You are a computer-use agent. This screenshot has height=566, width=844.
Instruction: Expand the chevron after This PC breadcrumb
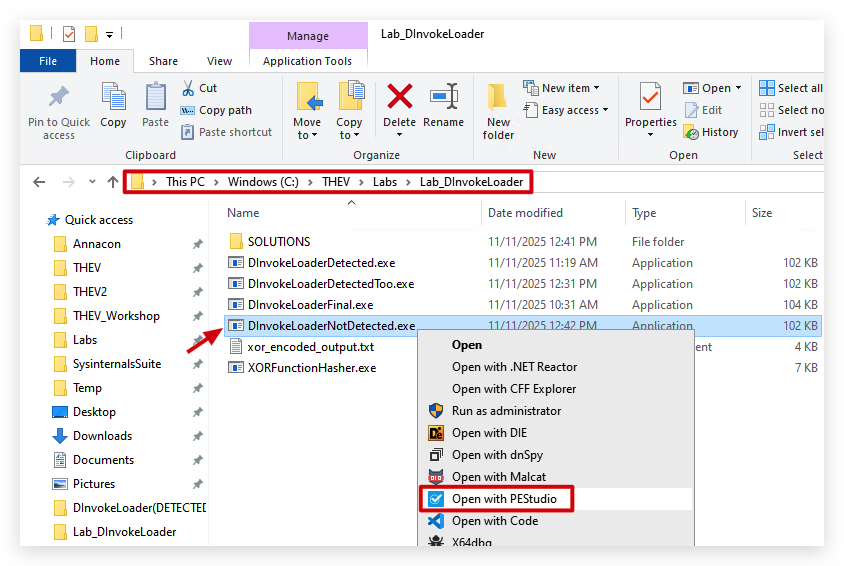coord(216,182)
